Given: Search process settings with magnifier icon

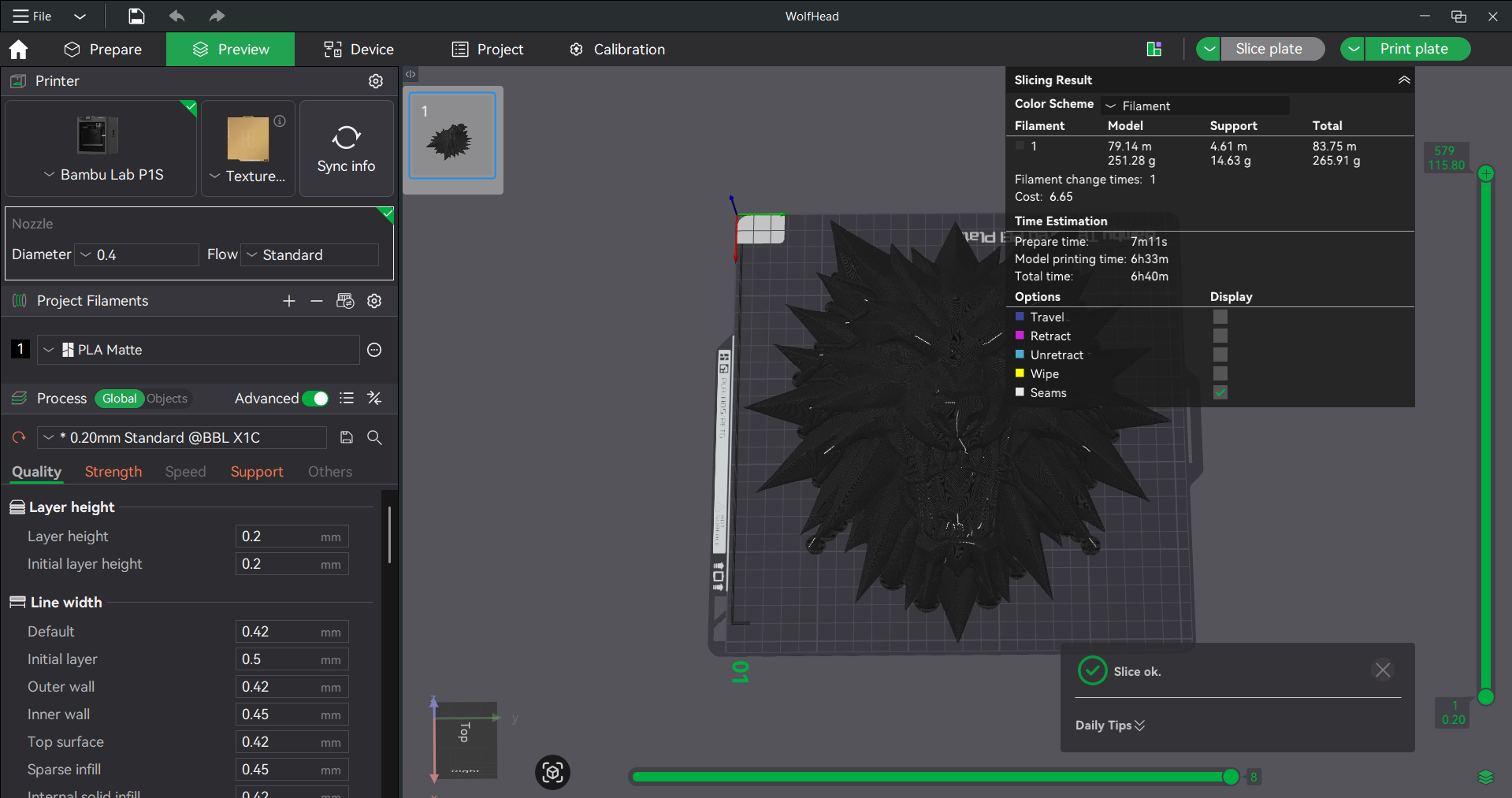Looking at the screenshot, I should [375, 437].
